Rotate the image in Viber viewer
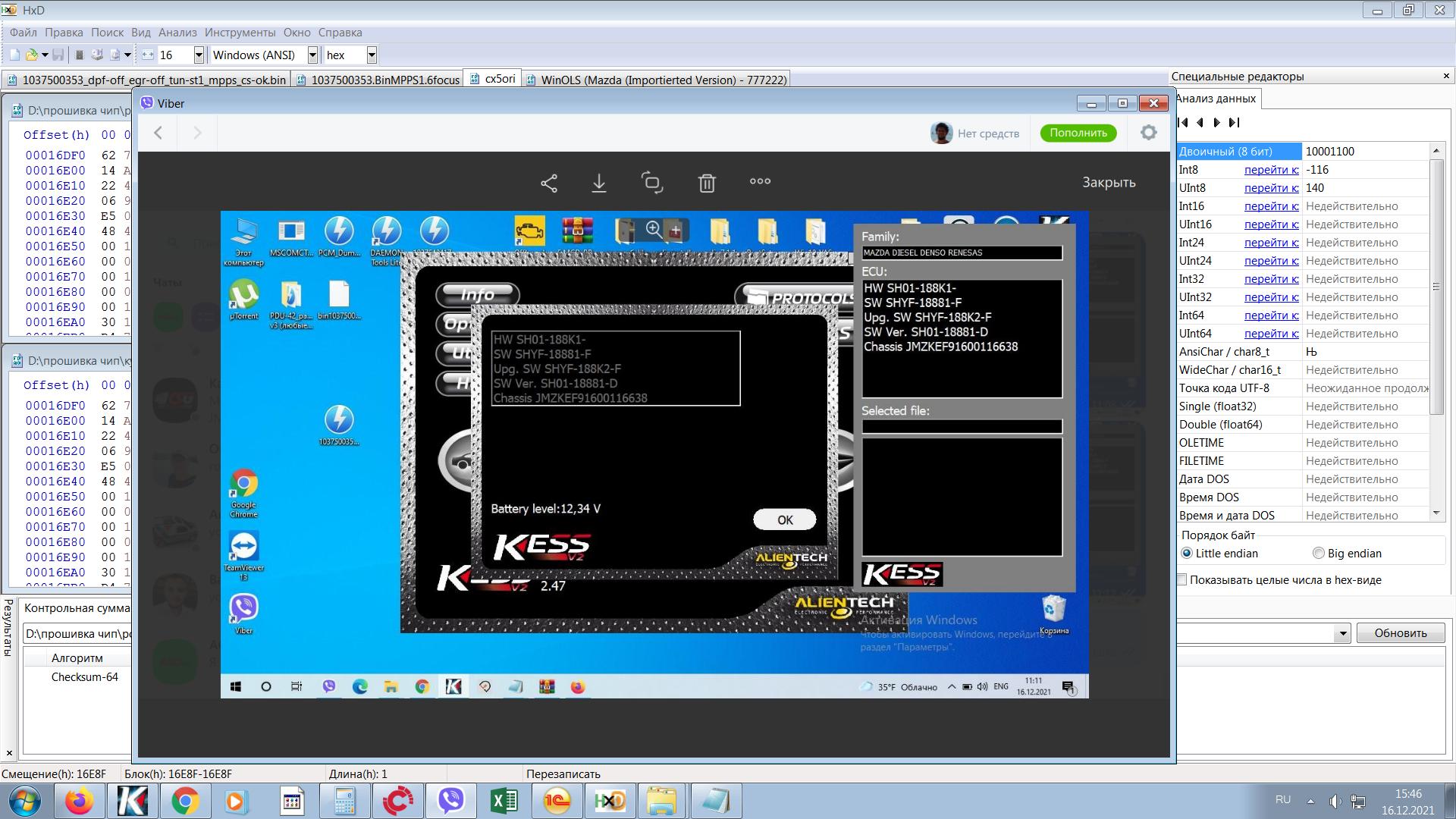1456x819 pixels. tap(651, 183)
